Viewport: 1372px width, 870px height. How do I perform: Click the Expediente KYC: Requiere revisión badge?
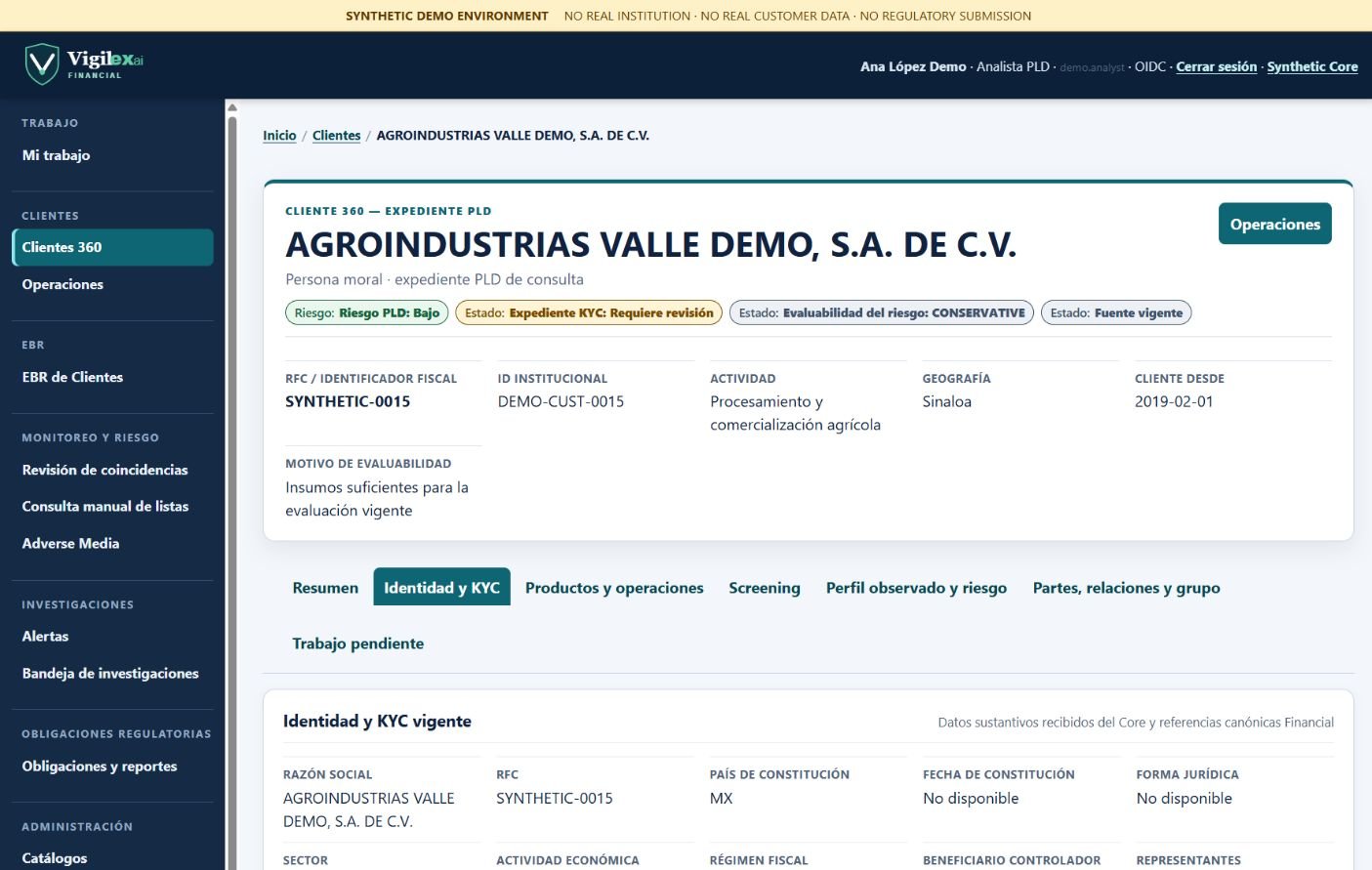(589, 312)
